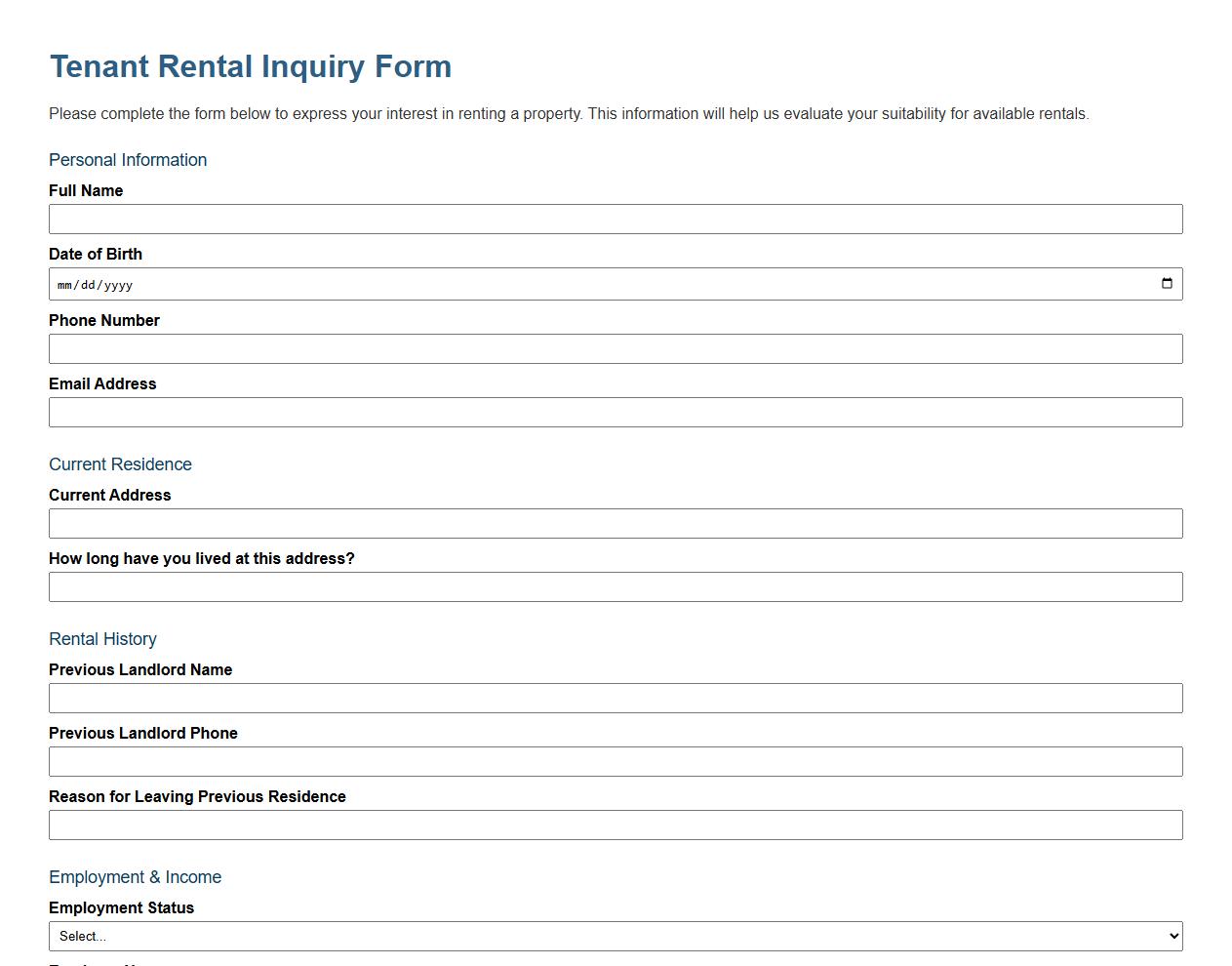This screenshot has height=966, width=1232.
Task: Click the Previous Landlord Name field
Action: [x=616, y=698]
